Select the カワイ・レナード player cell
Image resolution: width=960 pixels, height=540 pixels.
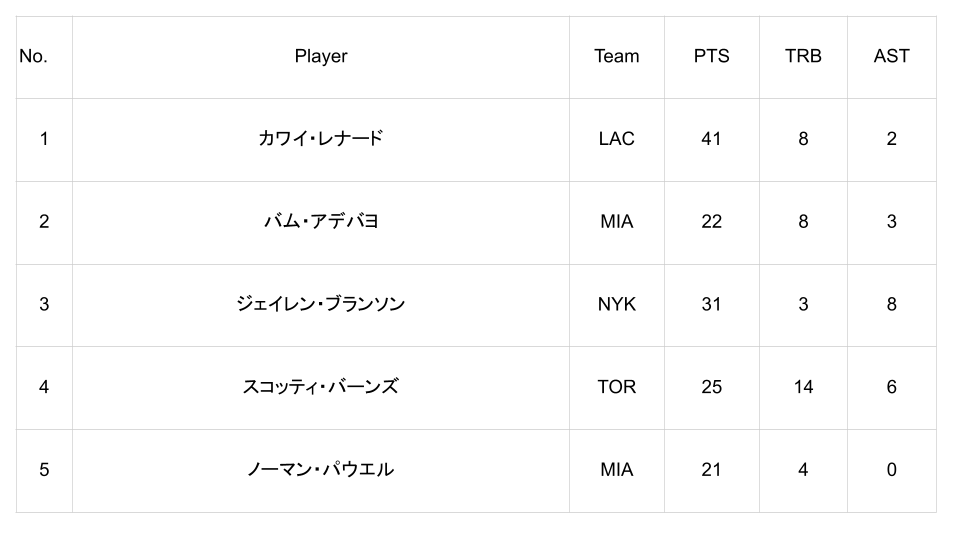[x=320, y=139]
